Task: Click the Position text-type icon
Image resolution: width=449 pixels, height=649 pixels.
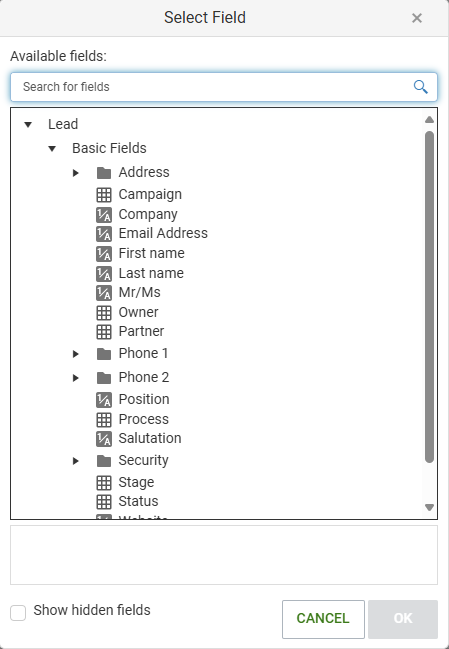Action: 104,400
